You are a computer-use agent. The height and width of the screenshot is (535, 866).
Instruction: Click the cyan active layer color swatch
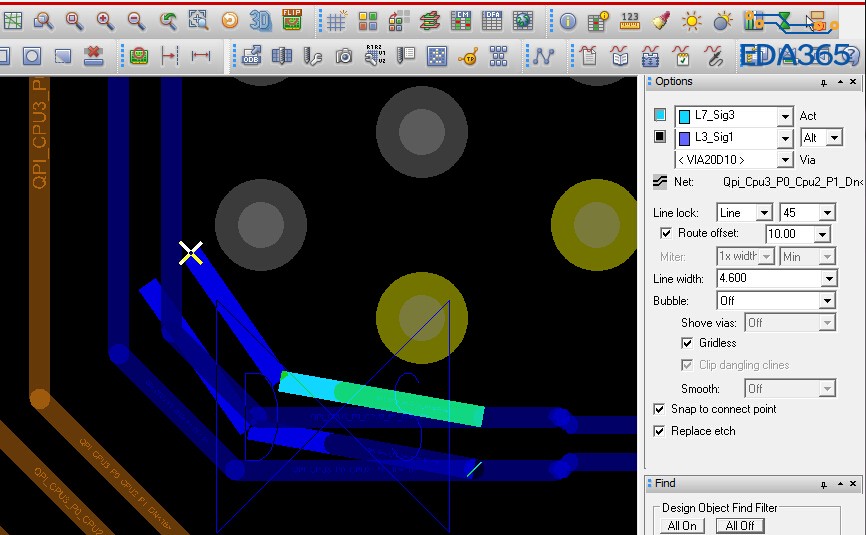pyautogui.click(x=660, y=115)
